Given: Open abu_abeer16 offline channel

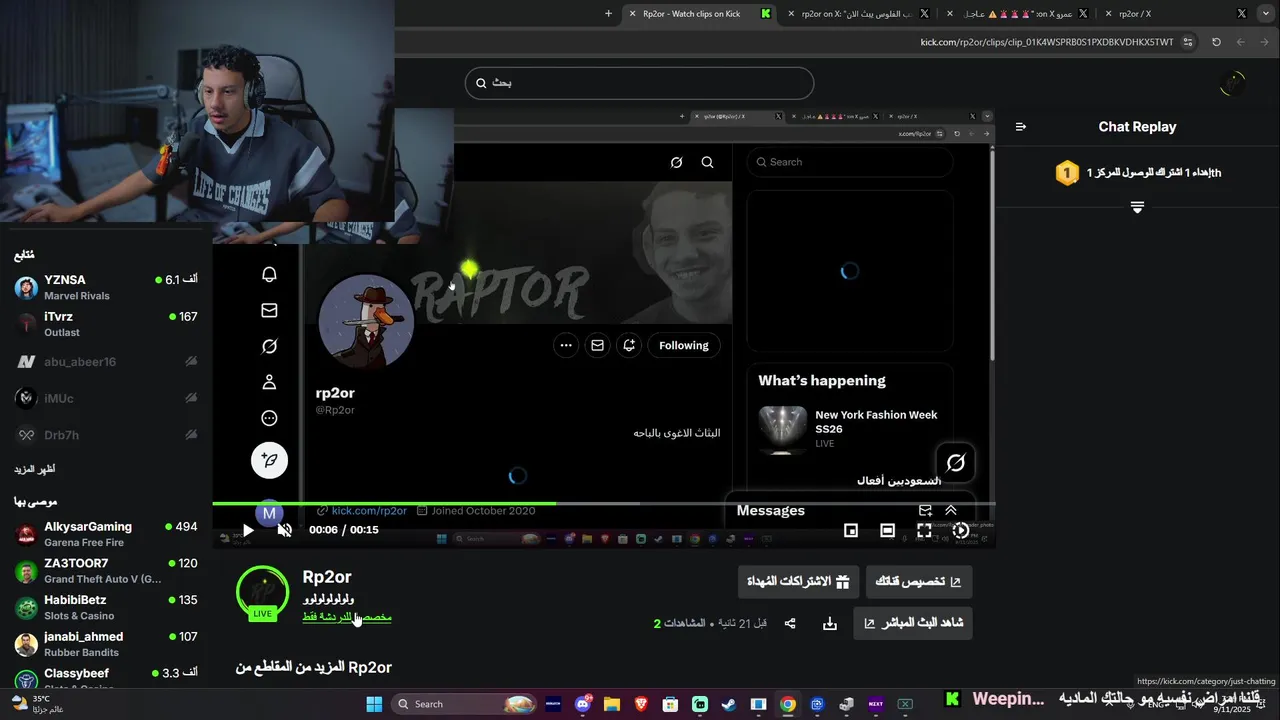Looking at the screenshot, I should (x=106, y=362).
